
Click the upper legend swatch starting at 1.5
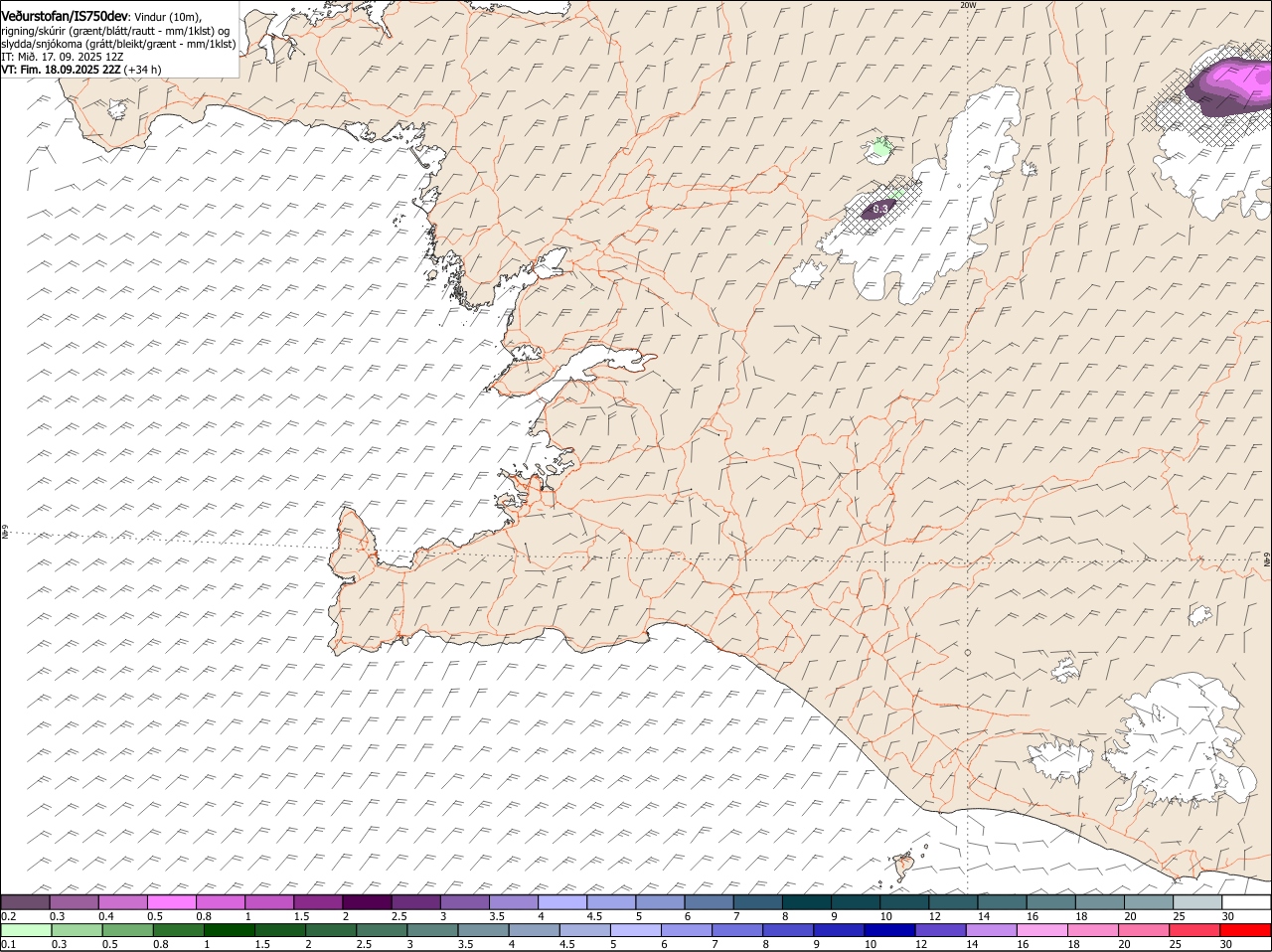pos(318,902)
